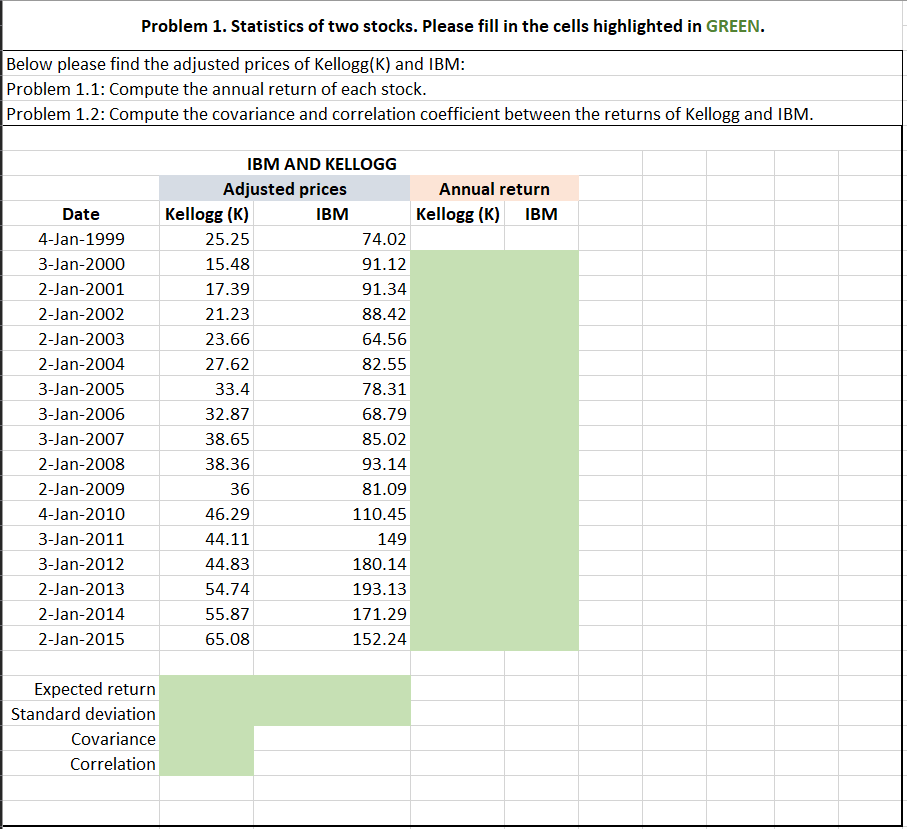Image resolution: width=907 pixels, height=829 pixels.
Task: Select Kellogg price 36
Action: point(207,488)
